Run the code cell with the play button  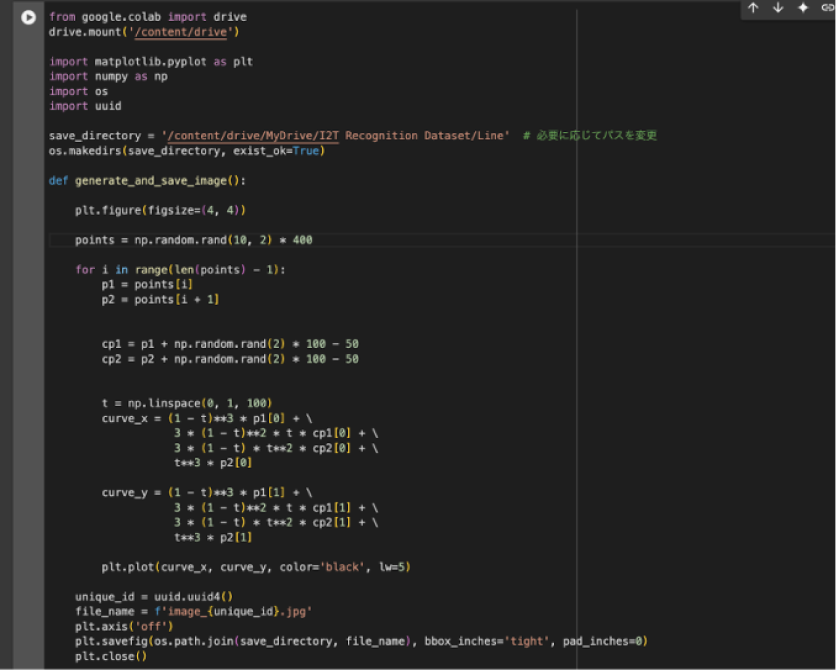(28, 18)
